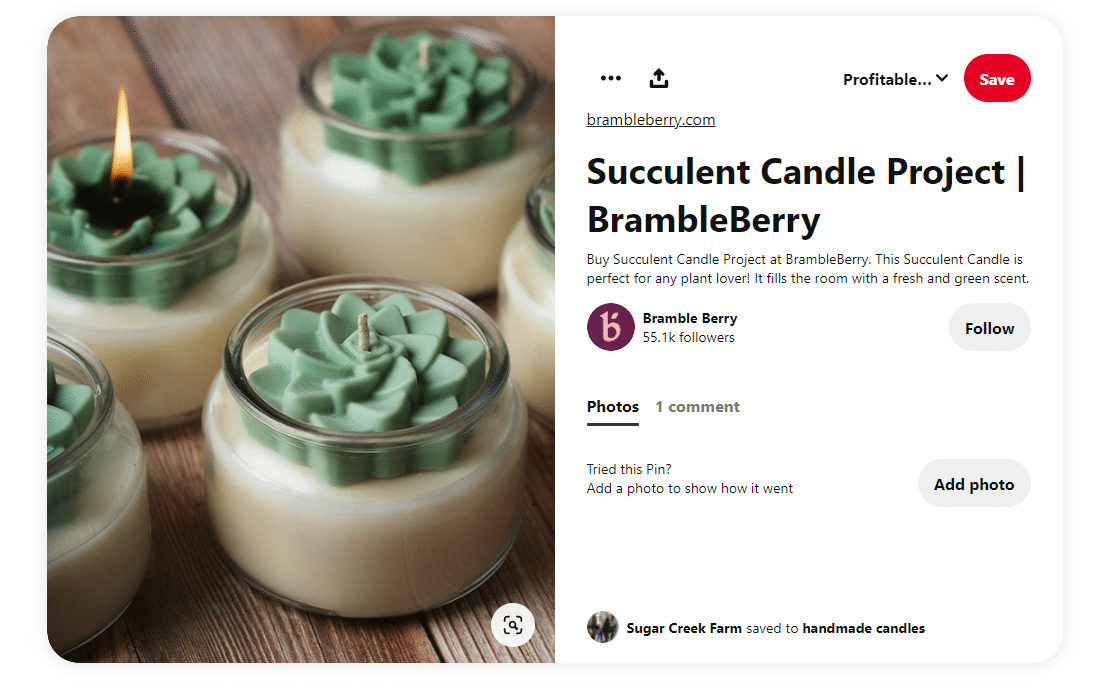This screenshot has width=1106, height=695.
Task: Click the pin description text
Action: coord(807,269)
